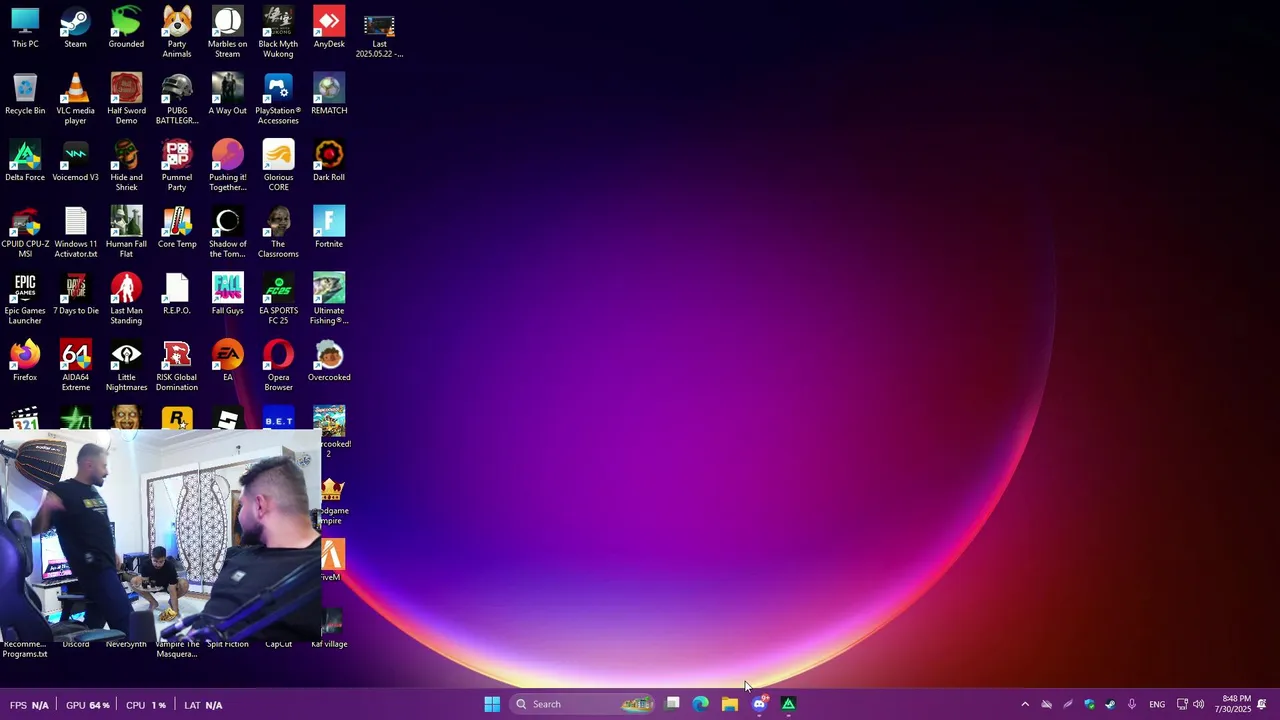The height and width of the screenshot is (720, 1280).
Task: Select Half Sword Demo icon
Action: point(126,99)
